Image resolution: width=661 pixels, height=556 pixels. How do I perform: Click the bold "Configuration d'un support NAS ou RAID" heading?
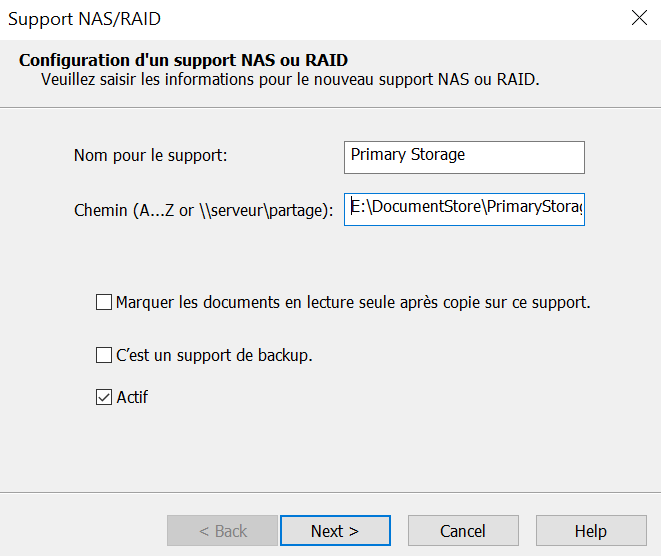click(183, 60)
